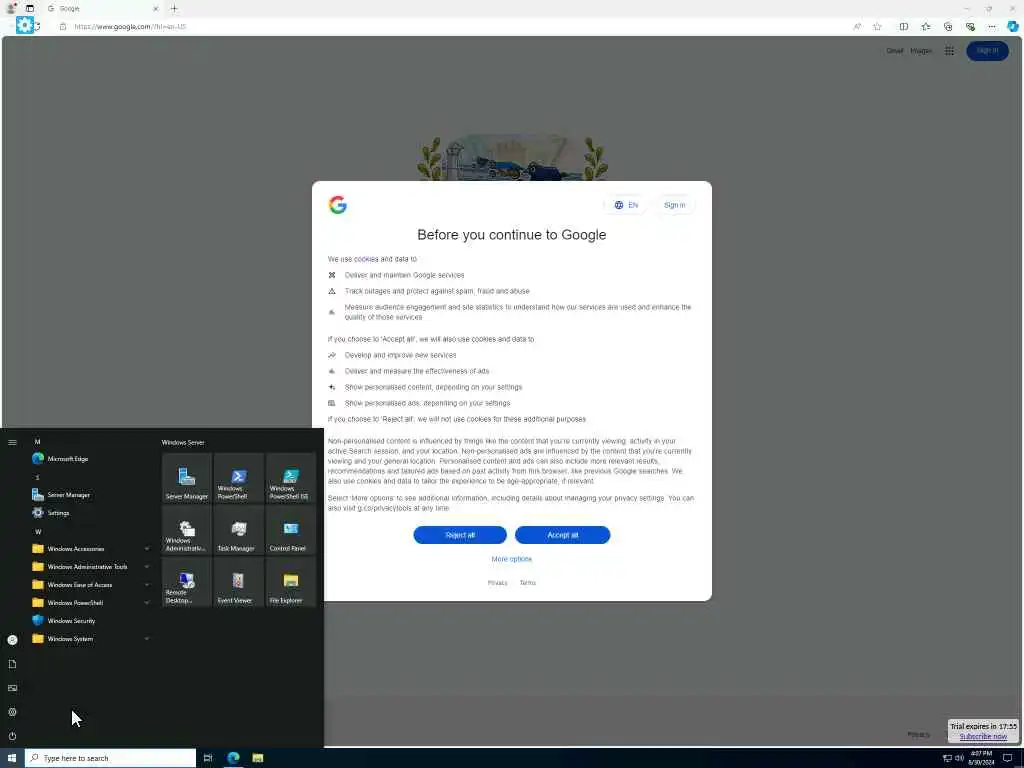1024x768 pixels.
Task: Open Terms link in dialog footer
Action: point(528,583)
